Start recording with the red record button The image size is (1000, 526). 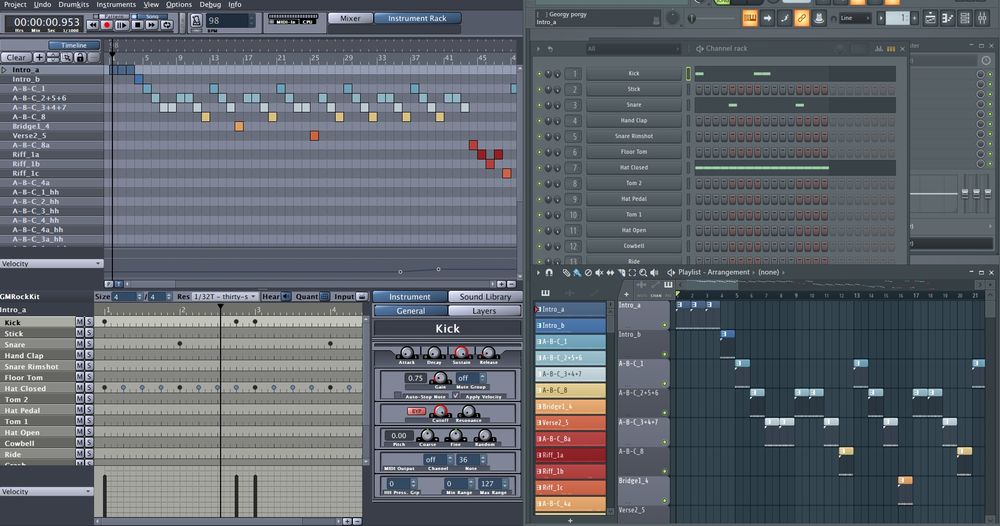(107, 25)
